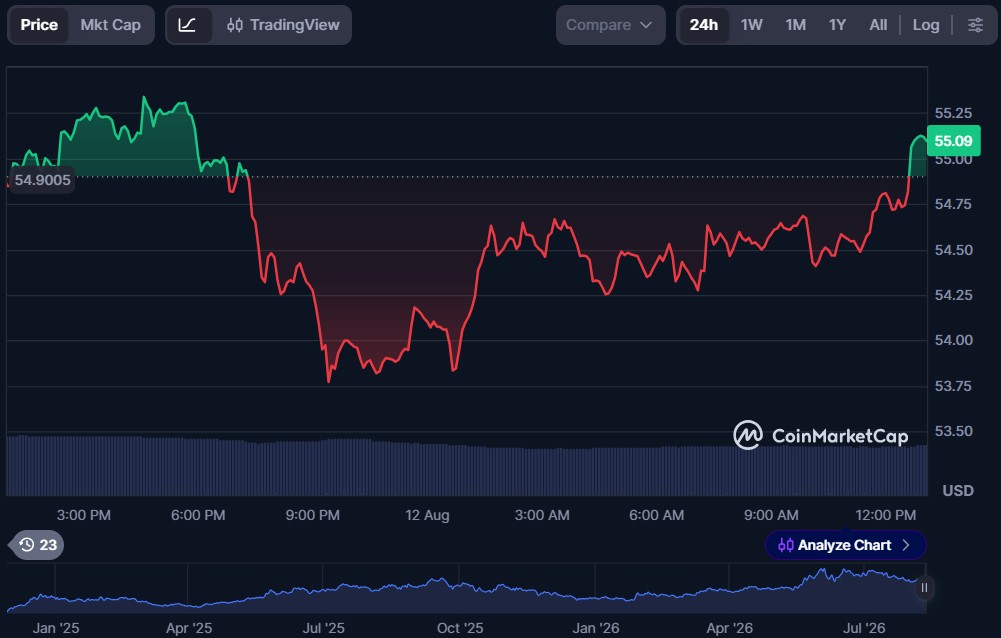1001x638 pixels.
Task: Click Oct '25 on the overview timeline
Action: (460, 628)
